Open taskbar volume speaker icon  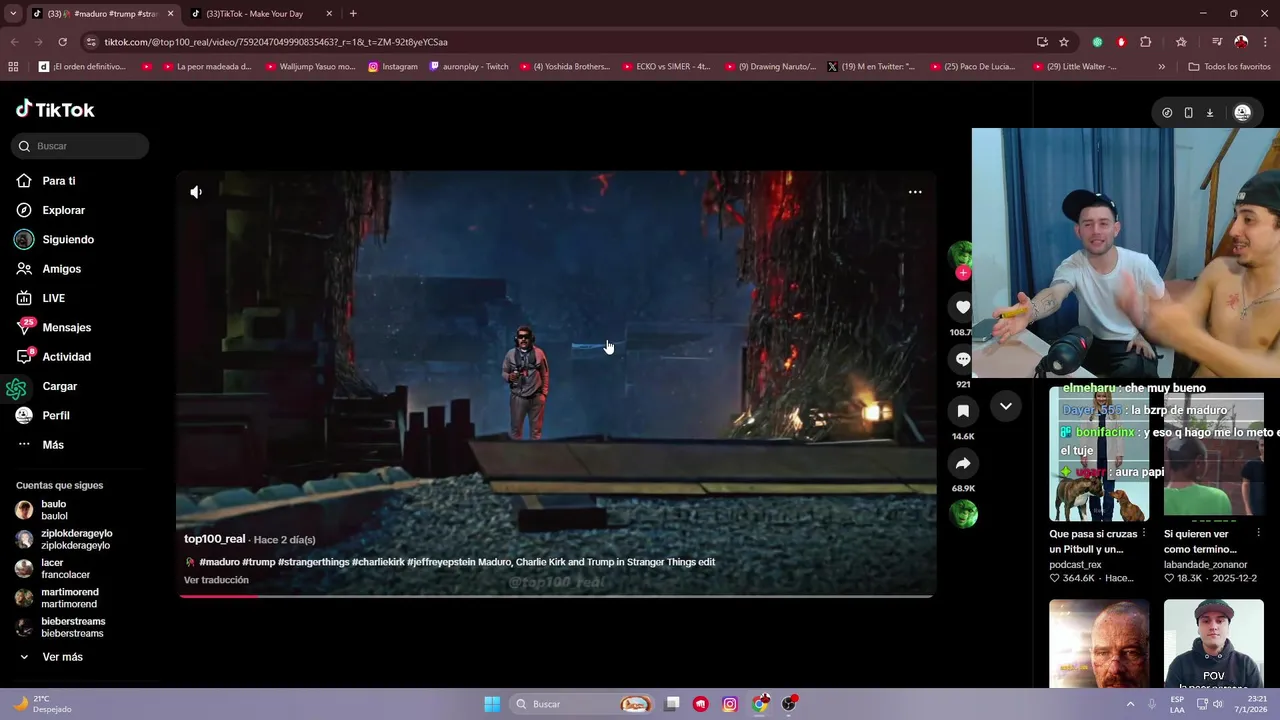pos(1218,704)
